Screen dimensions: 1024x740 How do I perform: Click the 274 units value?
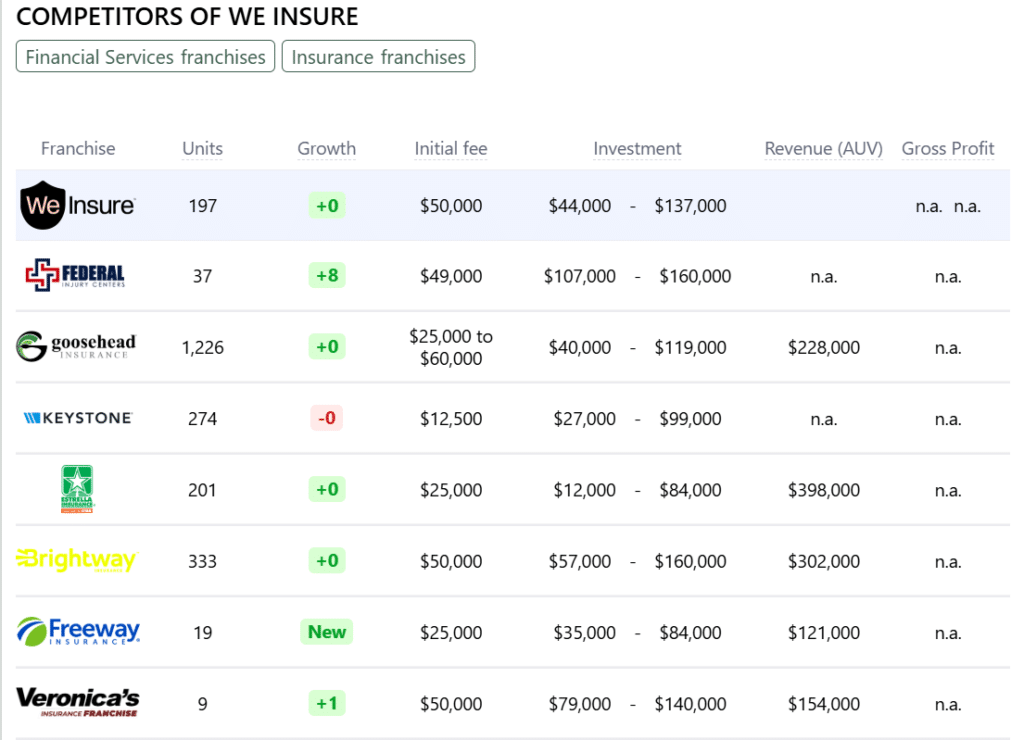click(x=202, y=418)
